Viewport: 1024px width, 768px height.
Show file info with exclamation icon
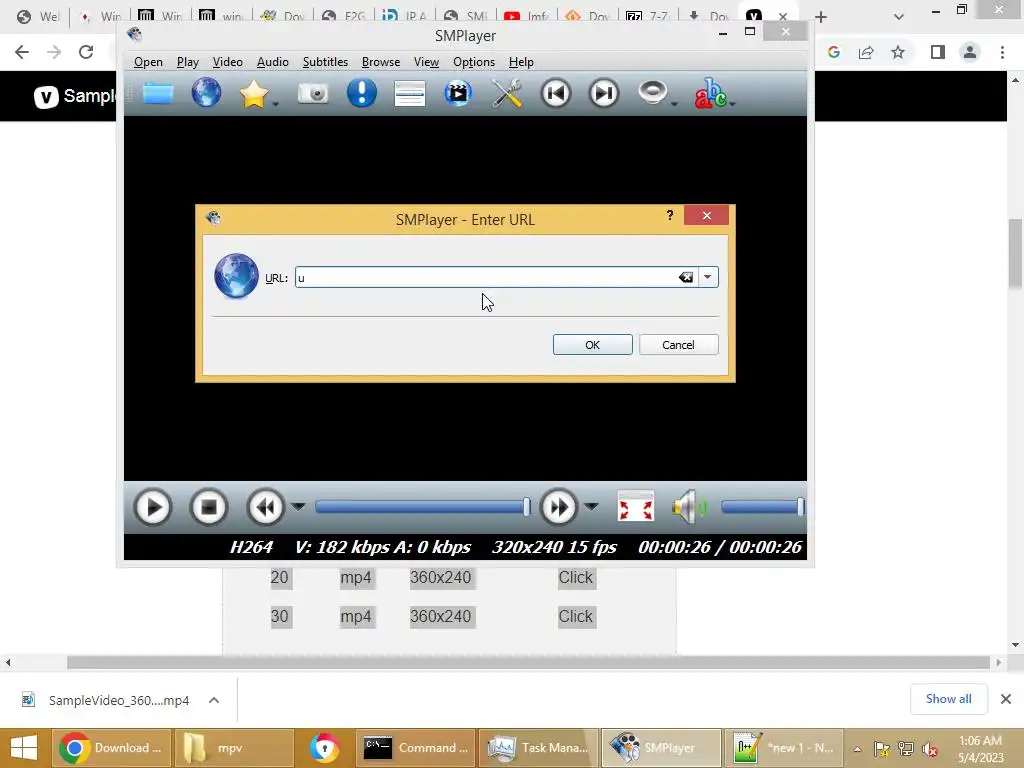click(362, 93)
